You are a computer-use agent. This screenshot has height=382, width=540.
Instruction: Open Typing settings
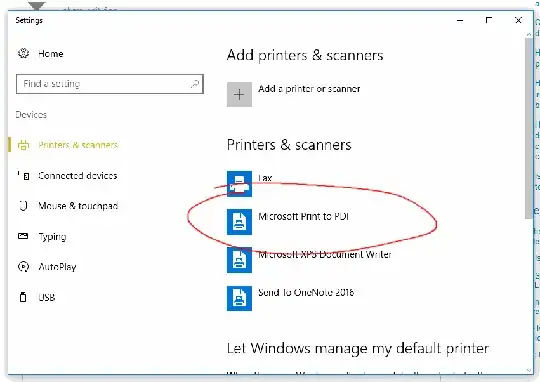tap(52, 237)
